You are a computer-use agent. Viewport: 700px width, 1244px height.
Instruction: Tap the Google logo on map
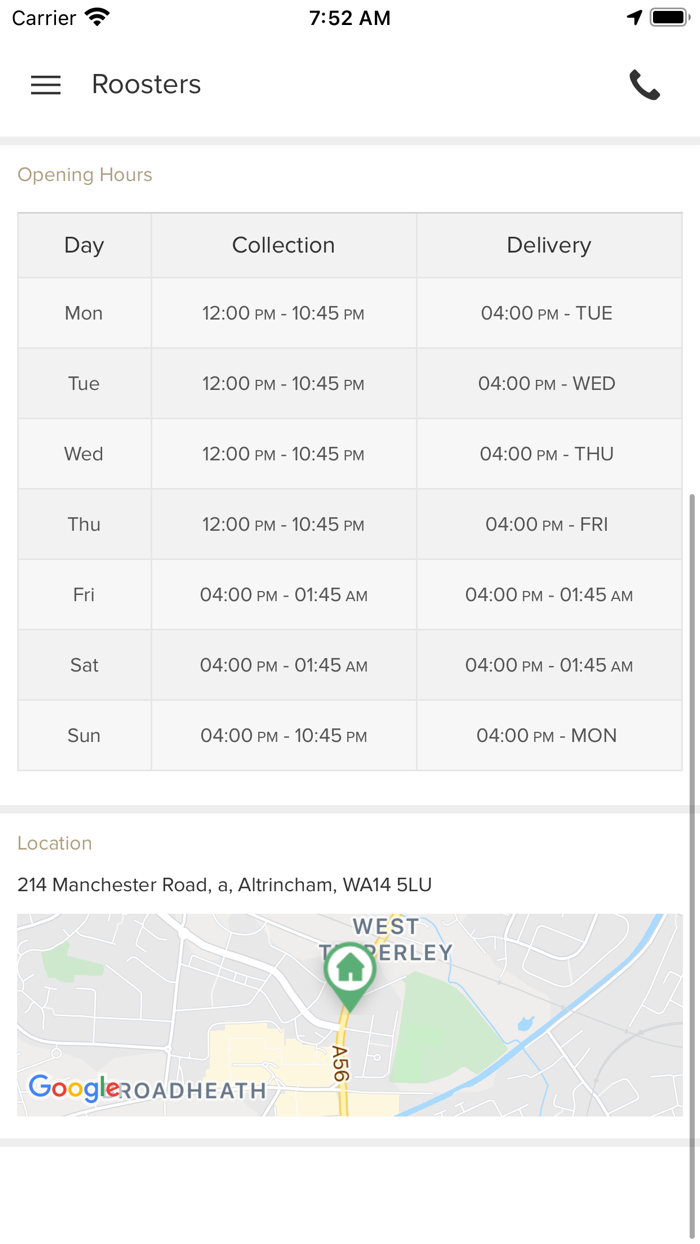pos(74,1088)
